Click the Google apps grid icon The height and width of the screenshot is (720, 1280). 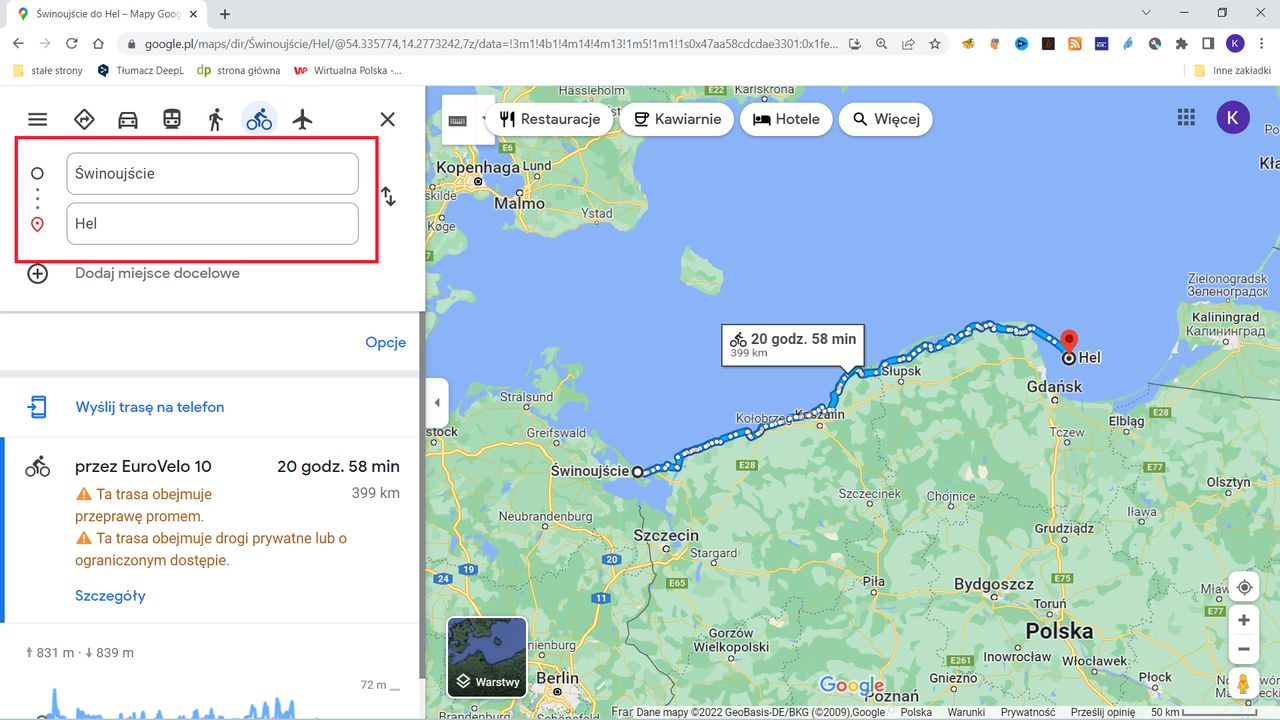tap(1186, 117)
